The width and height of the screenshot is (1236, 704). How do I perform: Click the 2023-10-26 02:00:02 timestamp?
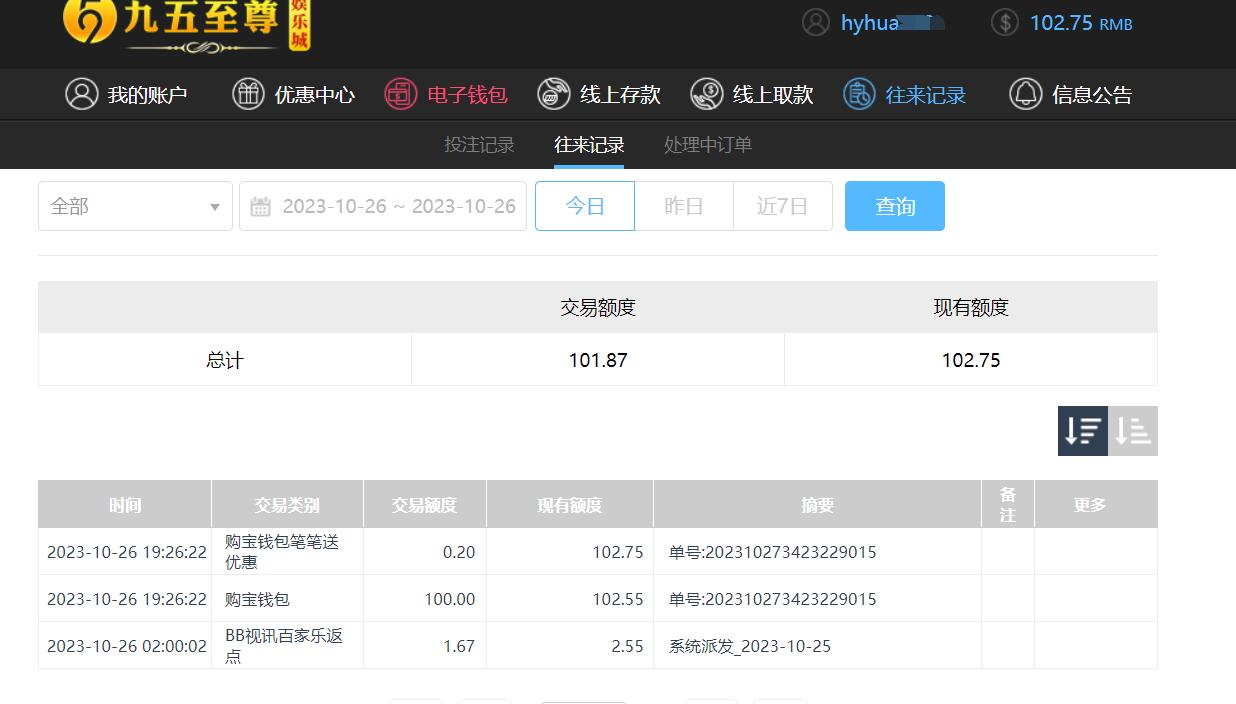(x=127, y=646)
